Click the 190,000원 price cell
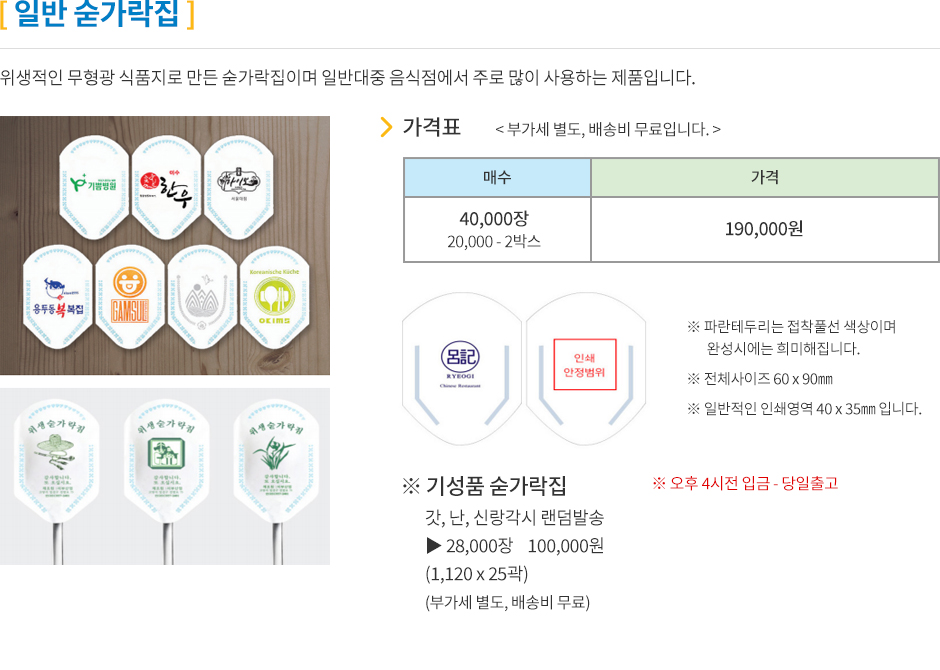The image size is (940, 670). tap(764, 230)
